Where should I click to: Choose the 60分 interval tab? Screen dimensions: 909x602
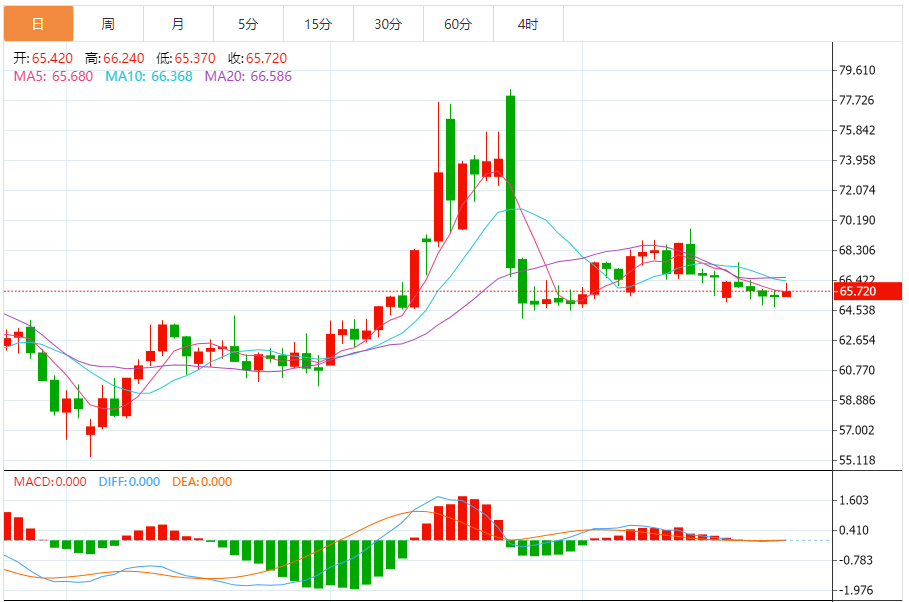[458, 24]
